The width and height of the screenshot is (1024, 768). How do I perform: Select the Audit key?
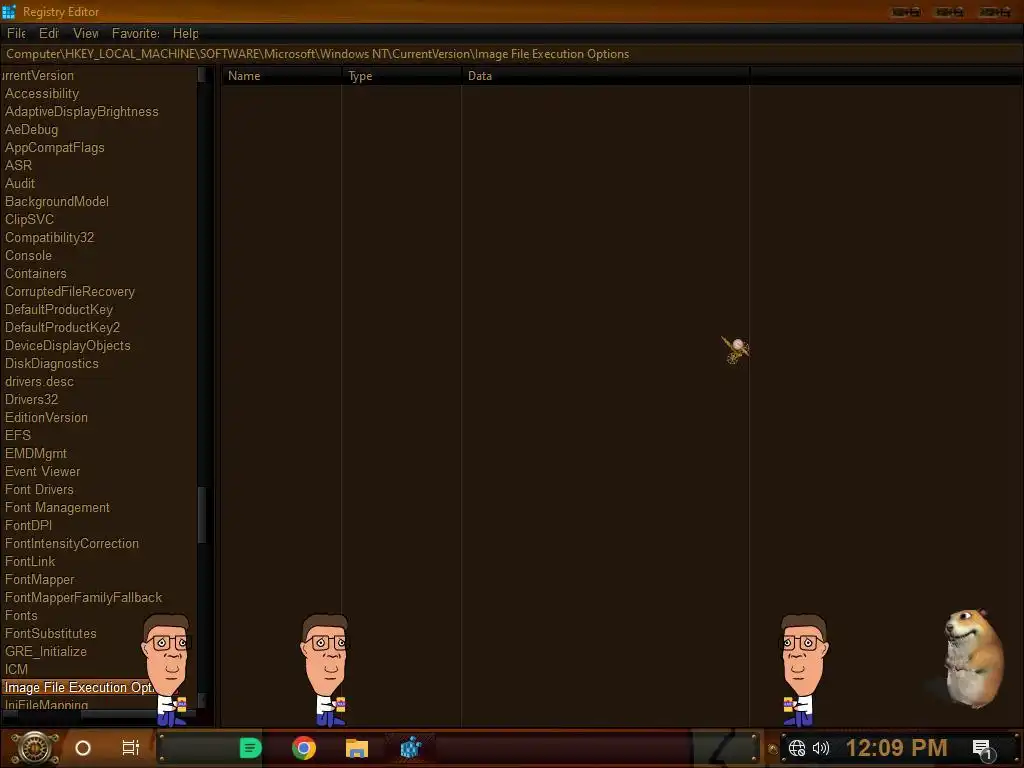point(20,184)
